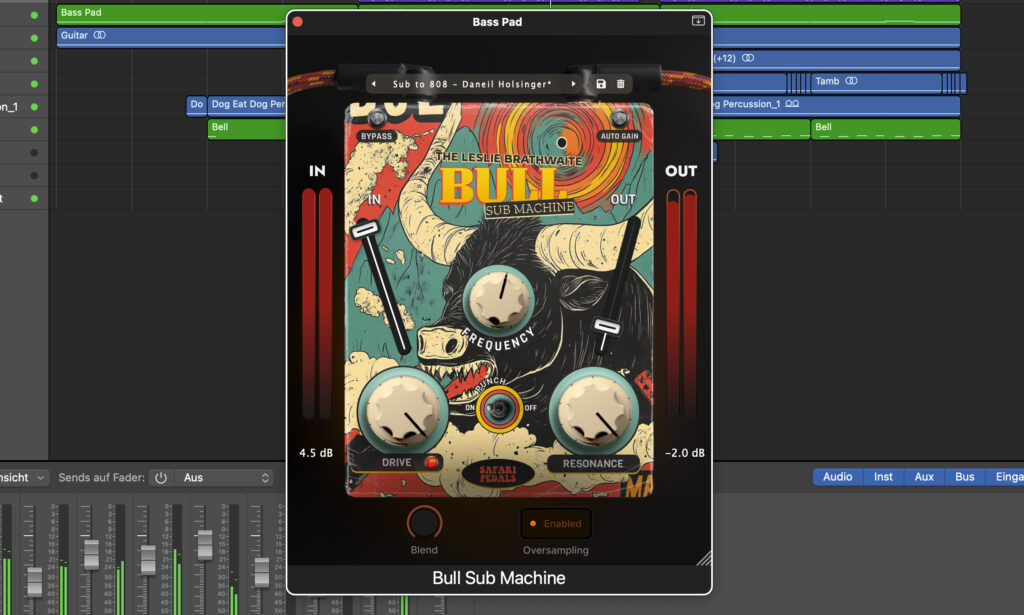Toggle the Sends auf Fader power button
The image size is (1024, 615).
(161, 478)
